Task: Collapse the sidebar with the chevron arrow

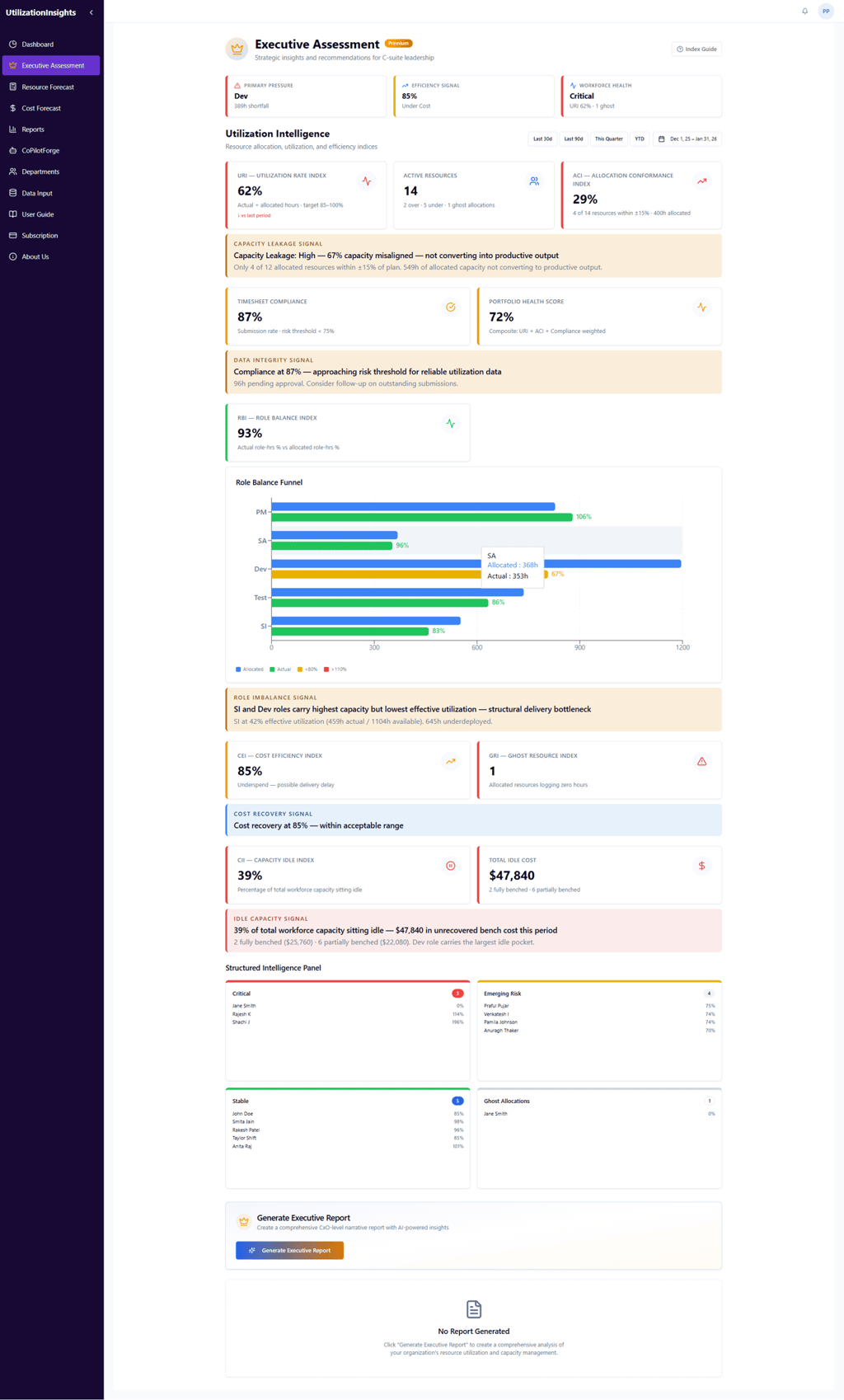Action: click(x=91, y=12)
